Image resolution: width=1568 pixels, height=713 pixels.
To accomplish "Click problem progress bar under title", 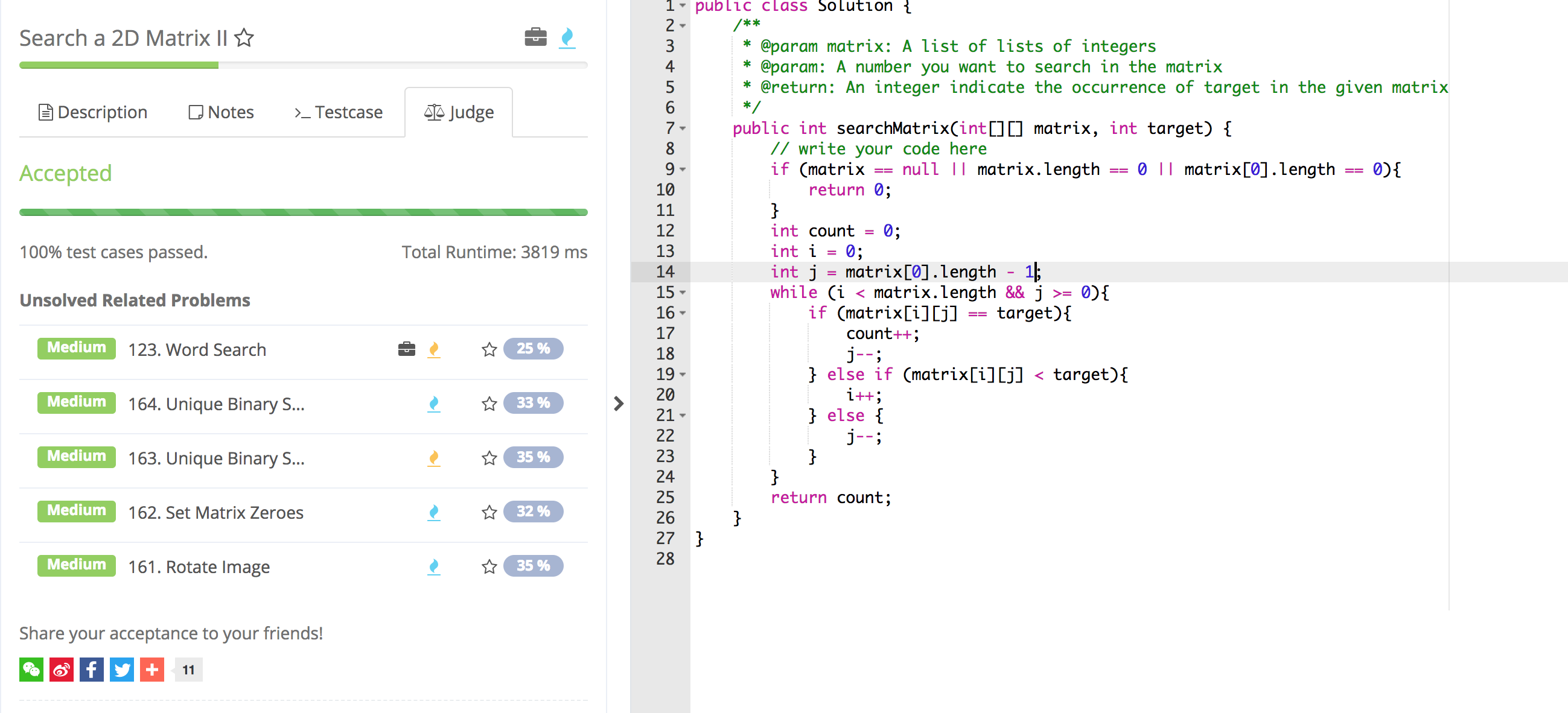I will pos(303,65).
